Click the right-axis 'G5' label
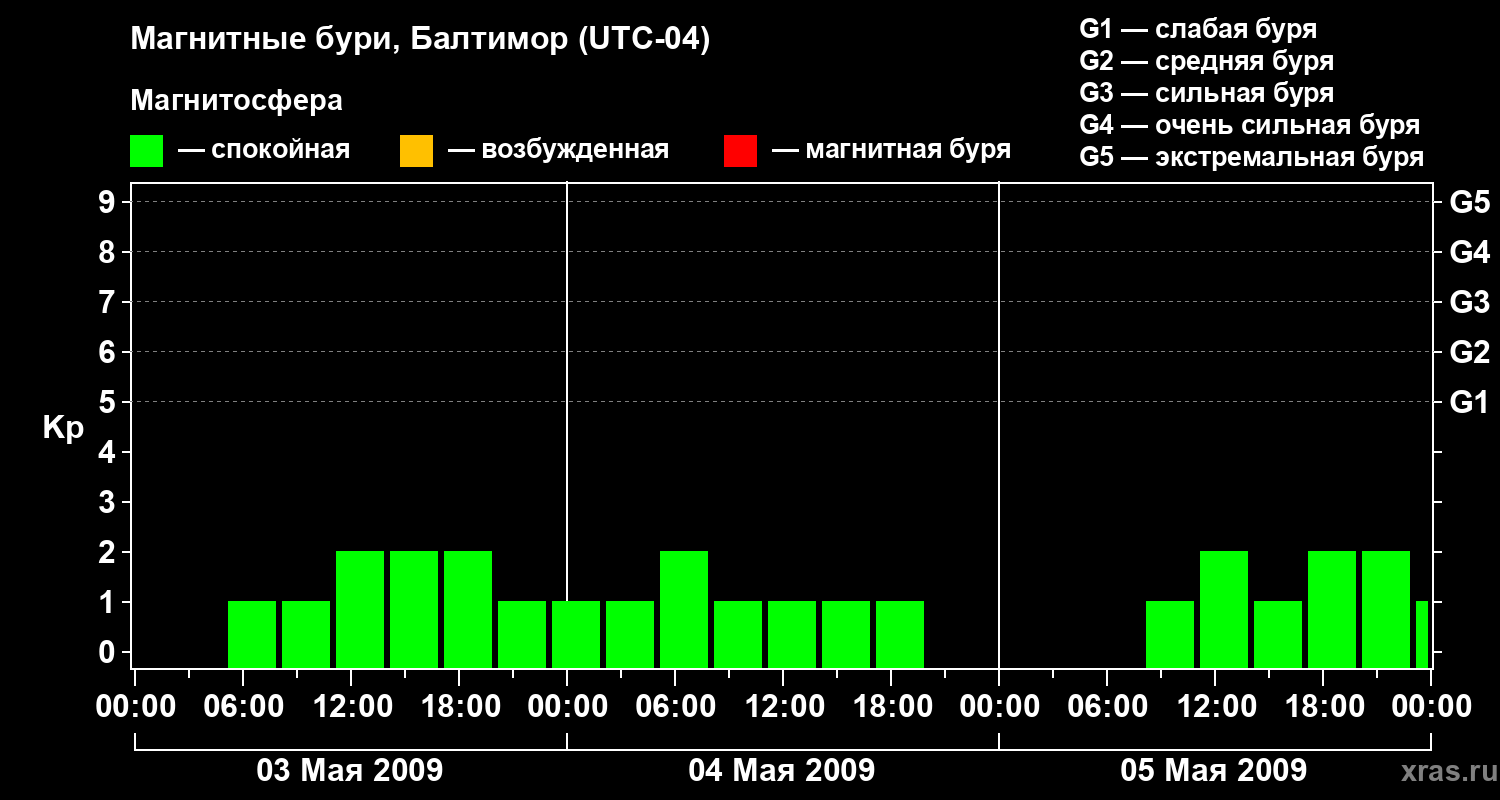 click(1469, 202)
